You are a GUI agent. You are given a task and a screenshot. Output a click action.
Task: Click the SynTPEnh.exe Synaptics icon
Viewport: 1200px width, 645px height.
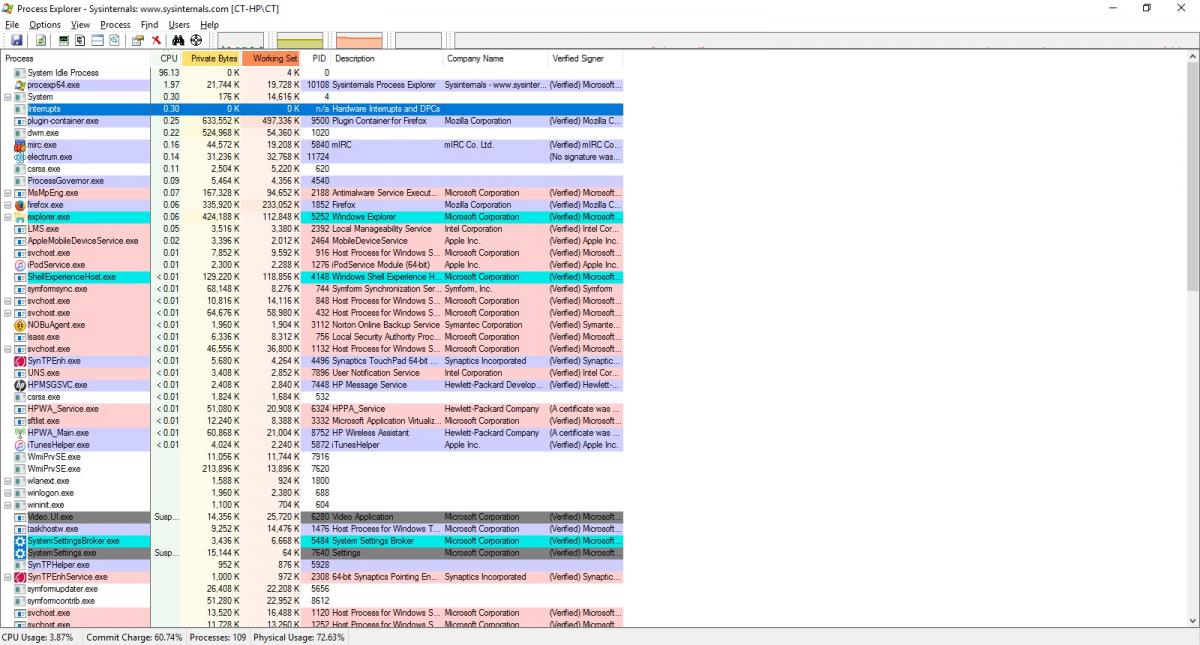[20, 361]
